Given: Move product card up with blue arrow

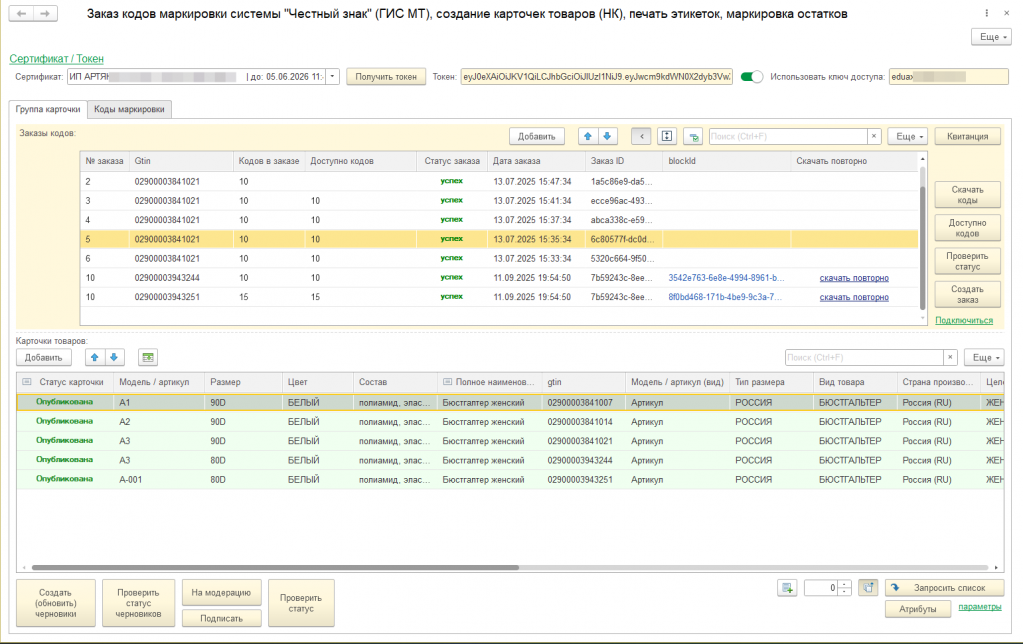Looking at the screenshot, I should pyautogui.click(x=95, y=357).
